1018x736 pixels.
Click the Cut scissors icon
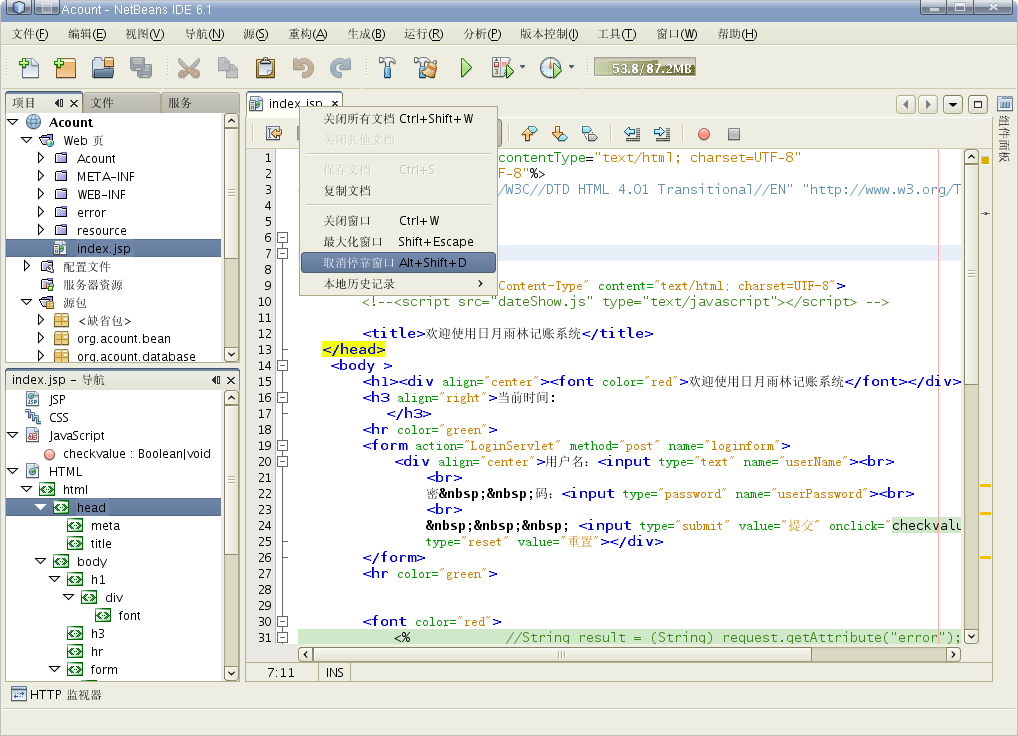pyautogui.click(x=189, y=67)
